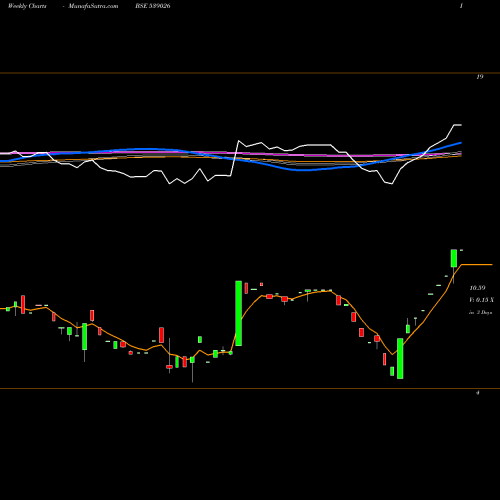Image resolution: width=500 pixels, height=500 pixels.
Task: Click the "MunafaSutra.com" label
Action: tap(93, 6)
